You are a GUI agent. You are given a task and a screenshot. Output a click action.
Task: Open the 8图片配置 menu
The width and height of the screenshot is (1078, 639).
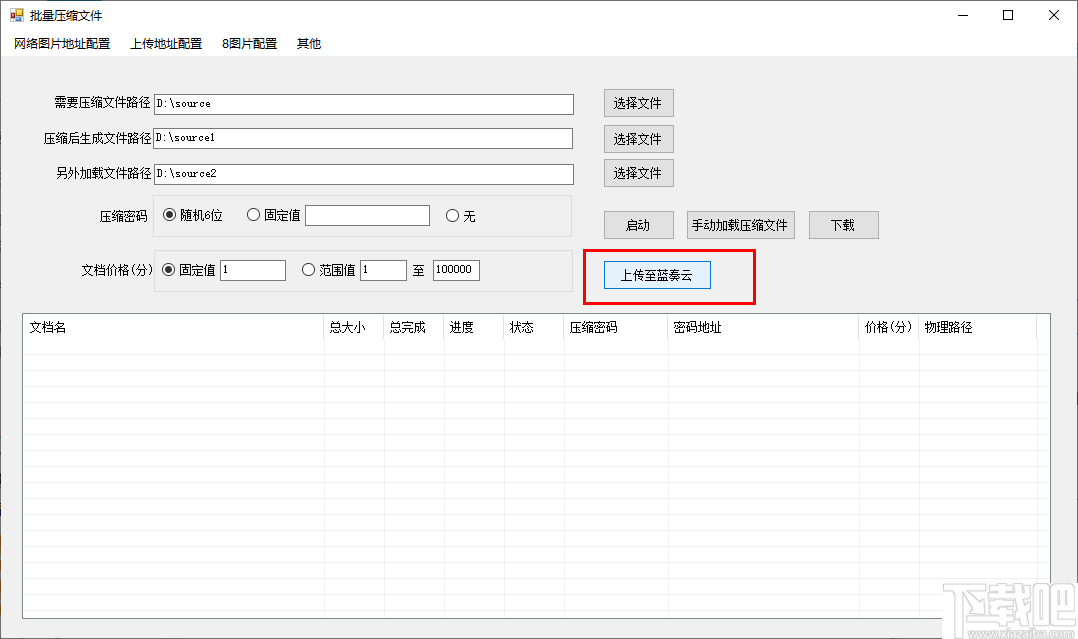tap(248, 43)
